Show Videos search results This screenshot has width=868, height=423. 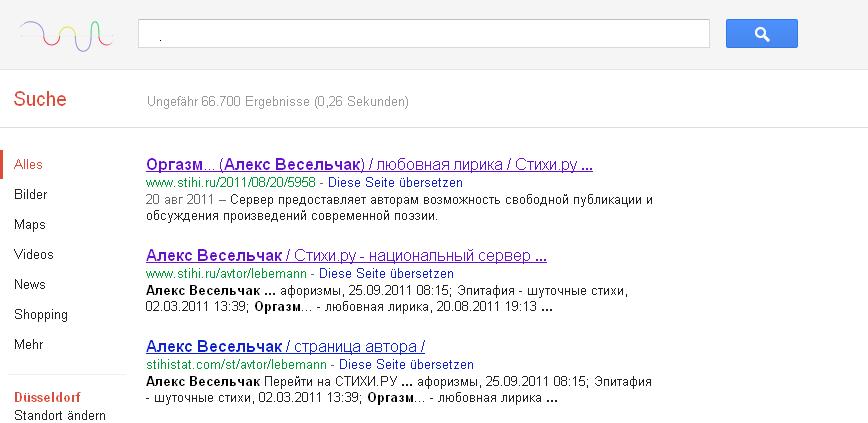pyautogui.click(x=34, y=254)
